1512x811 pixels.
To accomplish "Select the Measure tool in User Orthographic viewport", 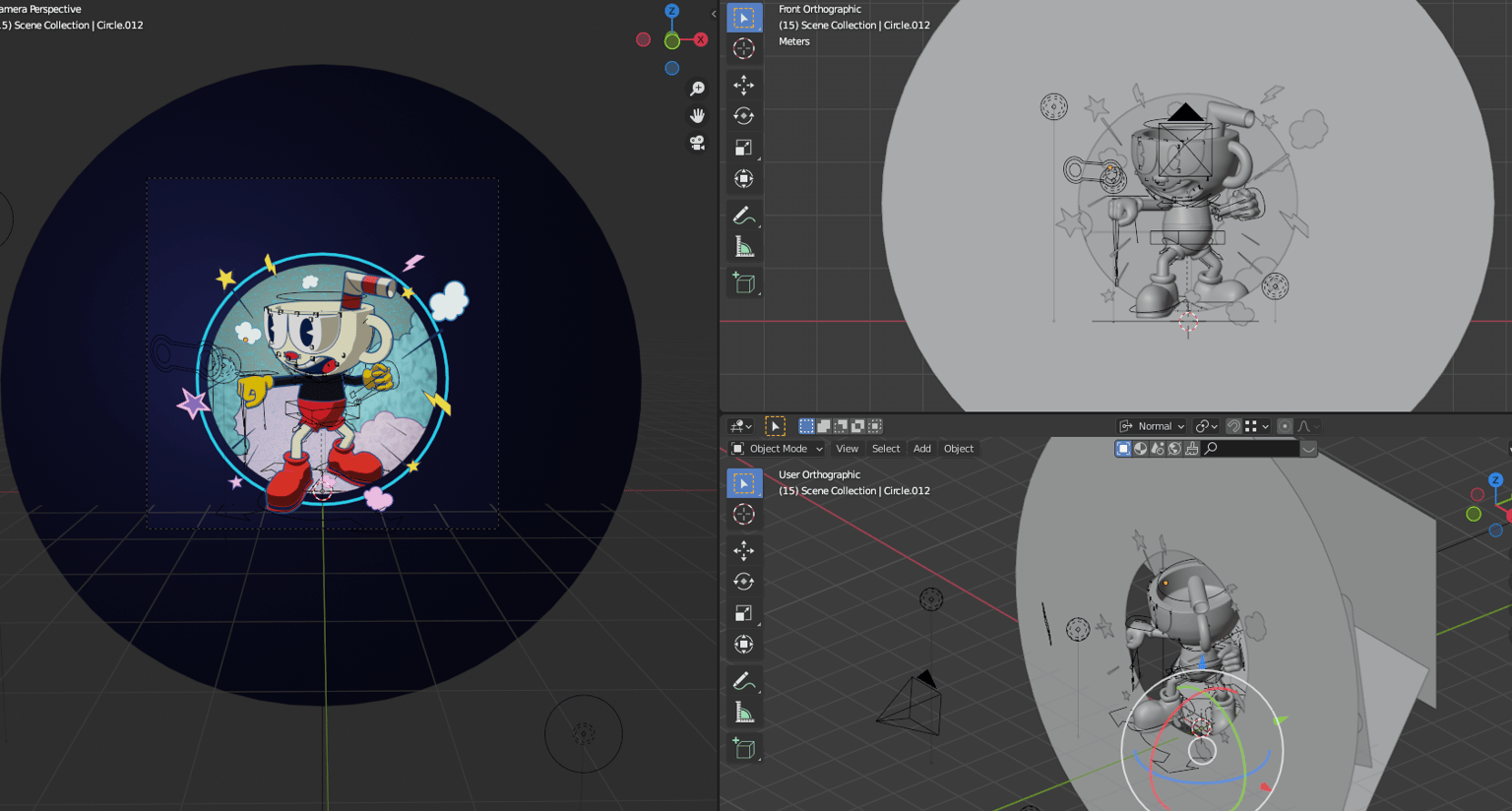I will pyautogui.click(x=744, y=713).
